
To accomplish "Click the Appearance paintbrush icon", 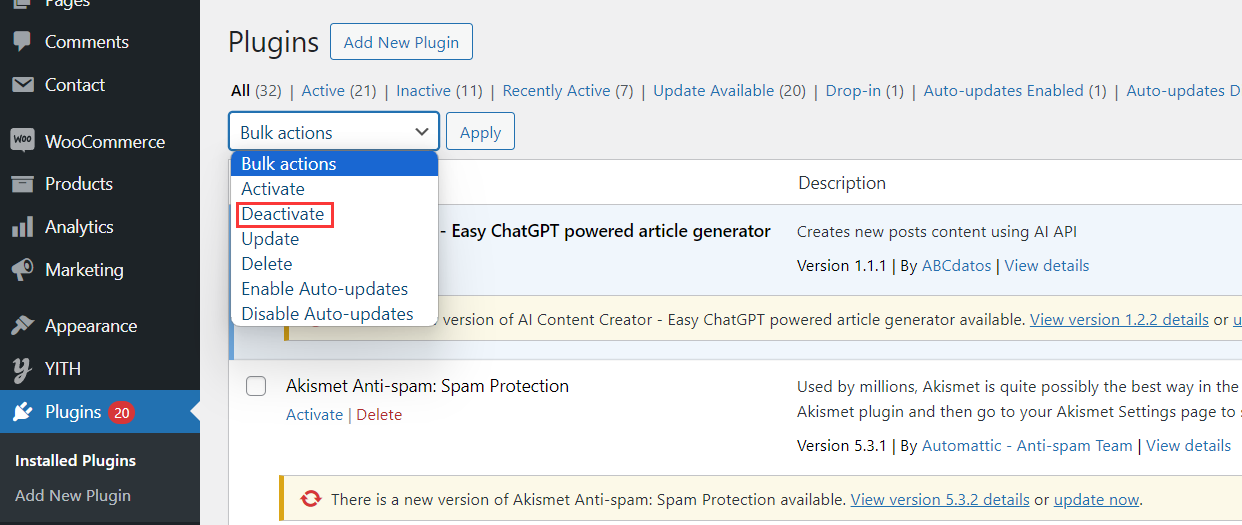I will [22, 326].
